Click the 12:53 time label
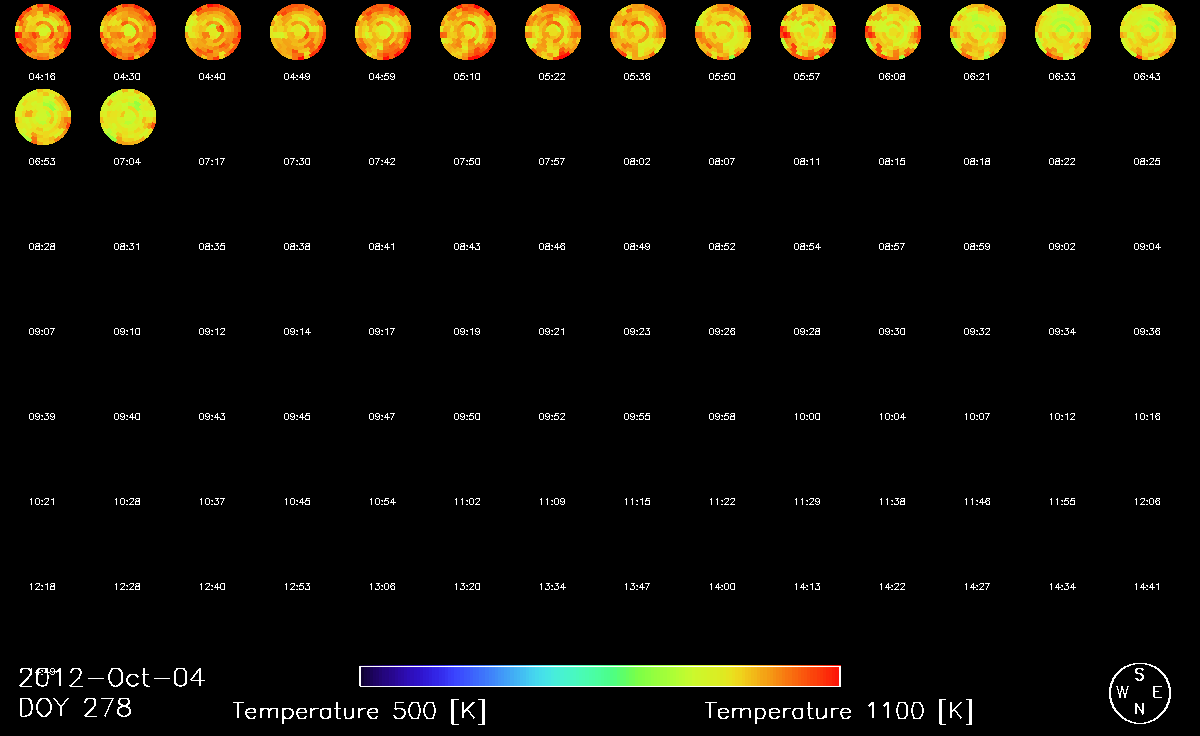This screenshot has height=736, width=1200. (x=297, y=586)
